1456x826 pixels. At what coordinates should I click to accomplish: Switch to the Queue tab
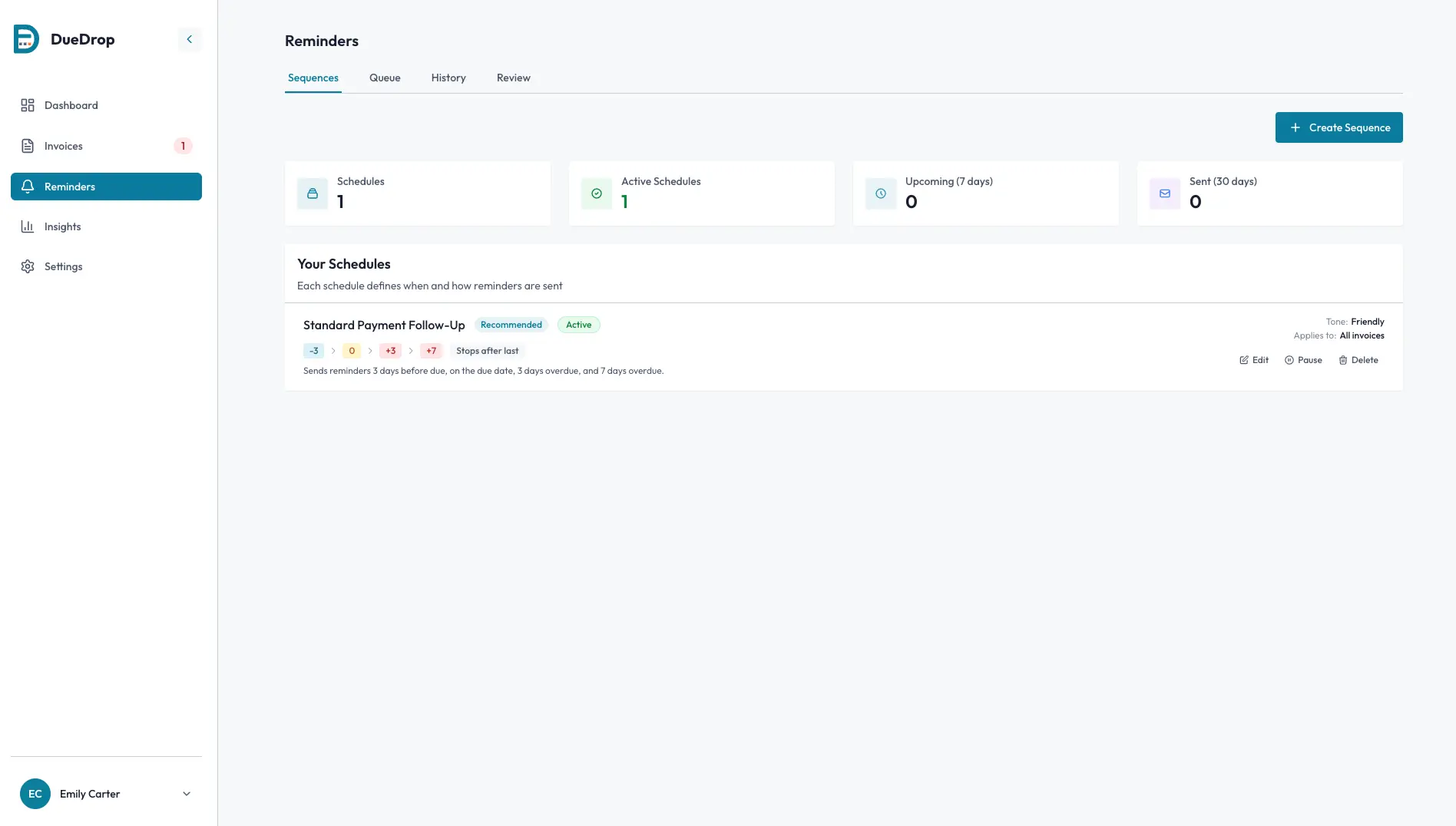pos(385,78)
